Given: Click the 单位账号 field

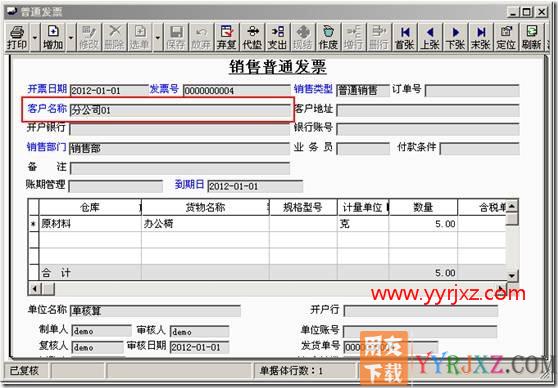Looking at the screenshot, I should click(x=420, y=331).
